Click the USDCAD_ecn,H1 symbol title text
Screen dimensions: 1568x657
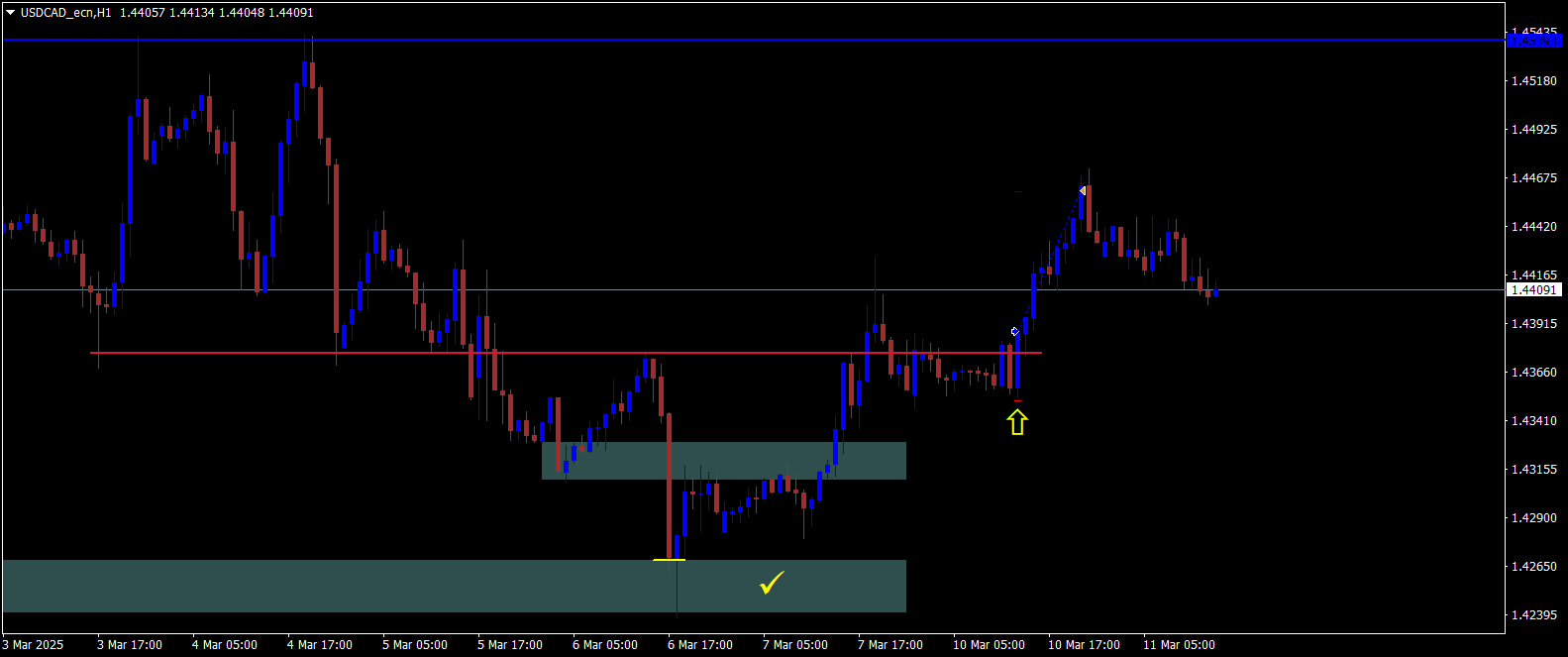point(66,13)
